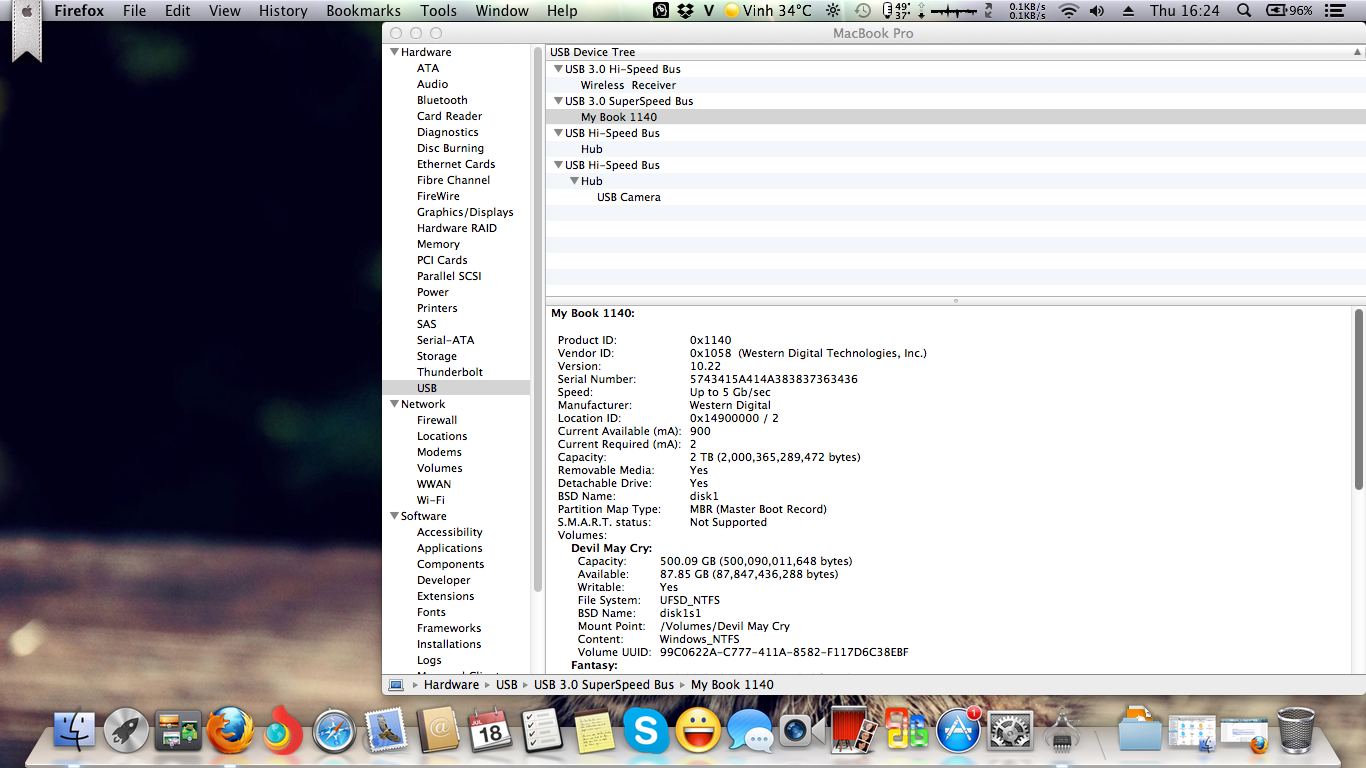Select Firewall under Network
The width and height of the screenshot is (1366, 768).
tap(437, 420)
